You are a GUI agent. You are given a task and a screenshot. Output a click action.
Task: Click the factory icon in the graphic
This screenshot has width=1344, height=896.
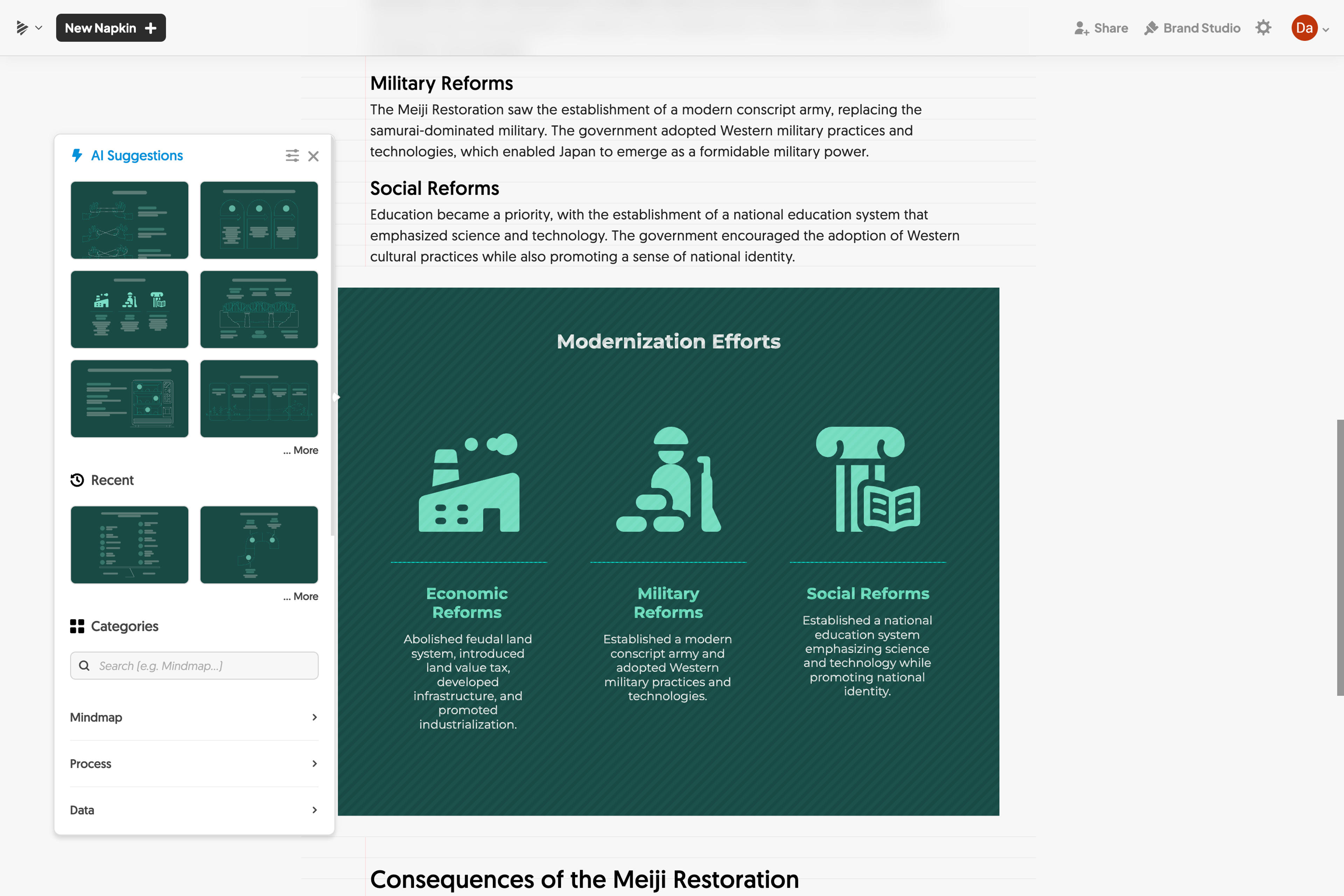pos(469,483)
